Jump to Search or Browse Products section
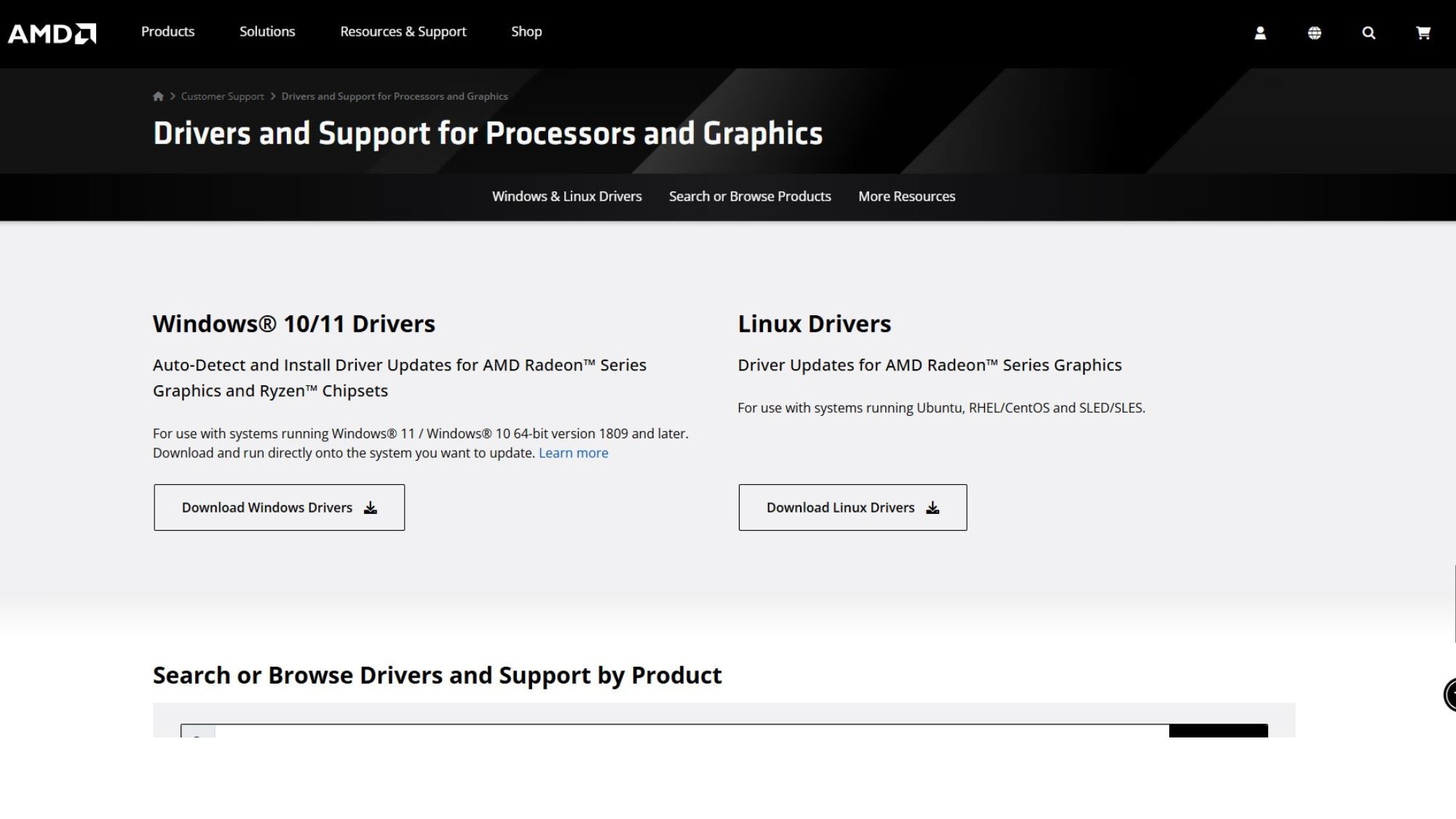Image resolution: width=1456 pixels, height=819 pixels. click(750, 197)
